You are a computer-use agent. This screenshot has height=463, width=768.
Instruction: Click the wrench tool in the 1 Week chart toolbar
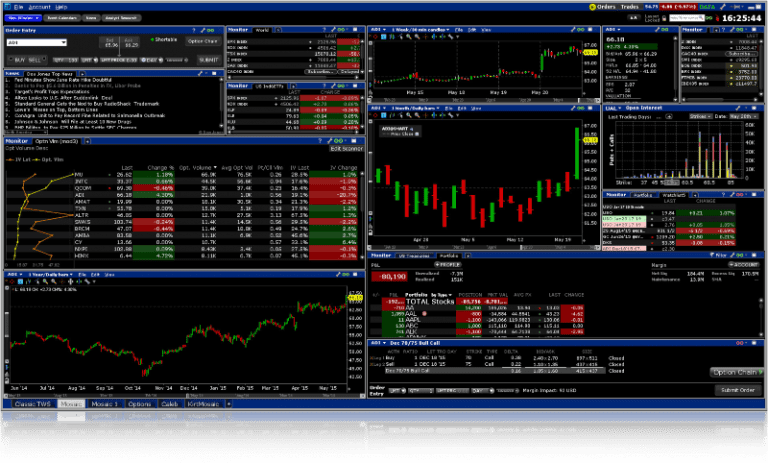450,37
